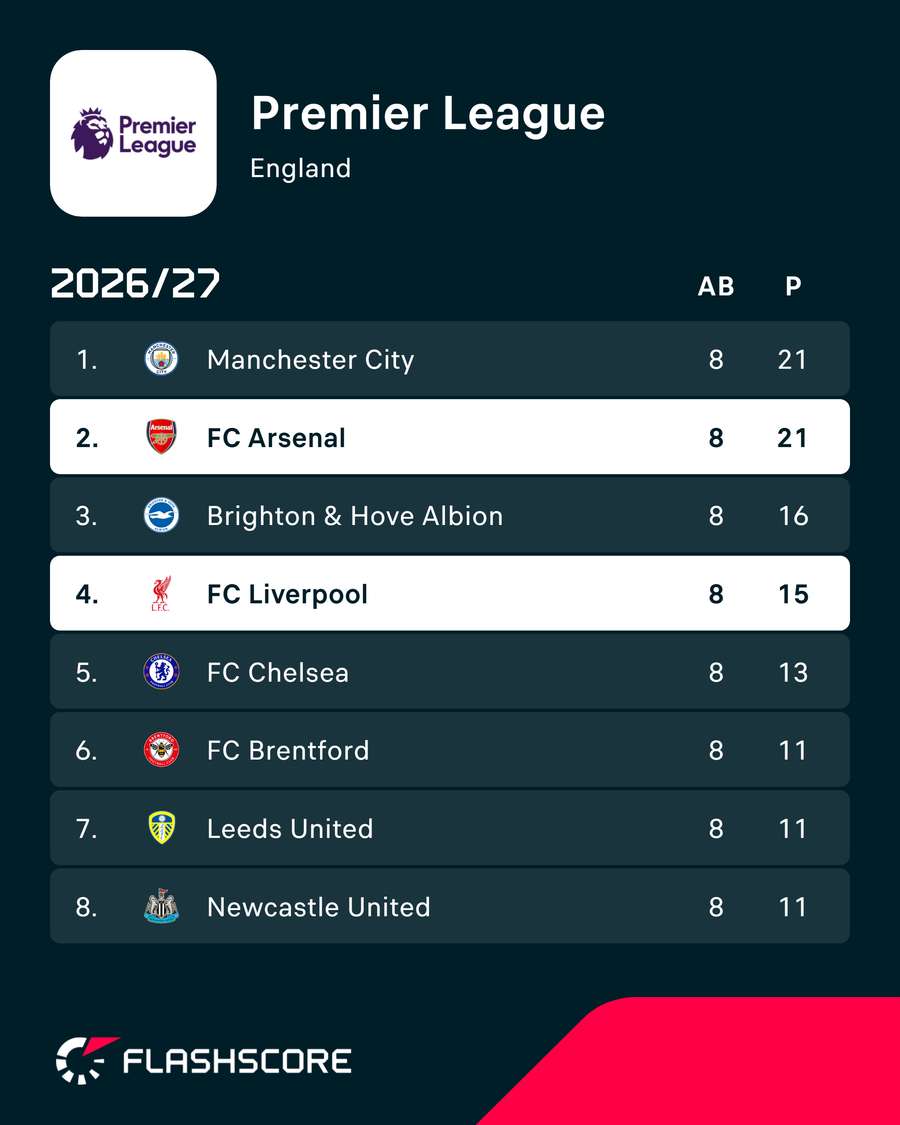900x1125 pixels.
Task: Select the highlighted FC Arsenal row
Action: (450, 437)
